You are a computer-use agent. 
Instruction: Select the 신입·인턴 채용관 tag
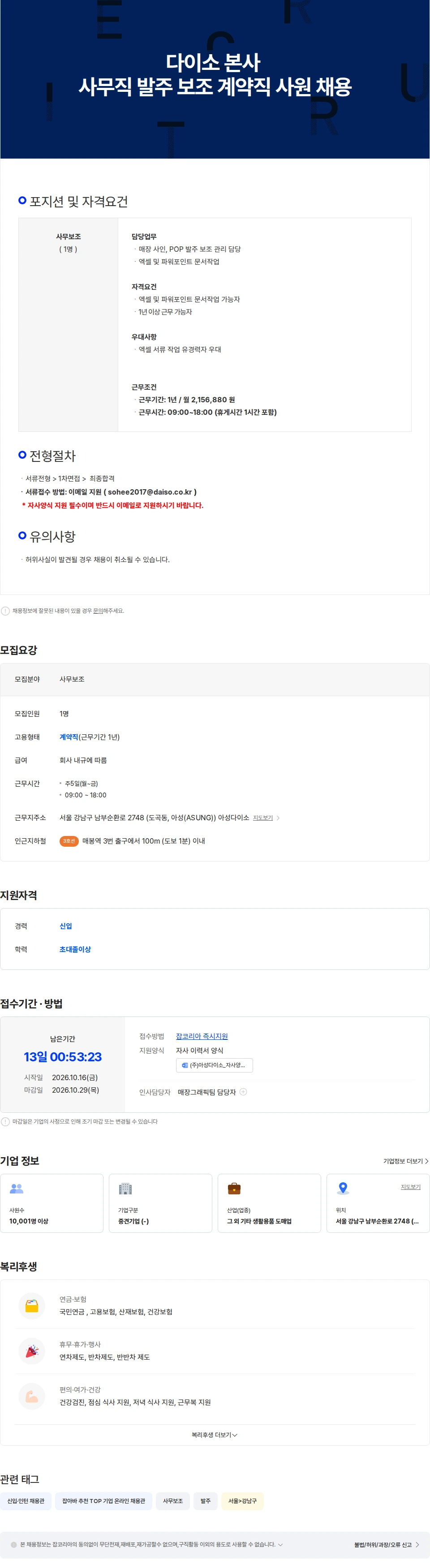coord(26,1501)
